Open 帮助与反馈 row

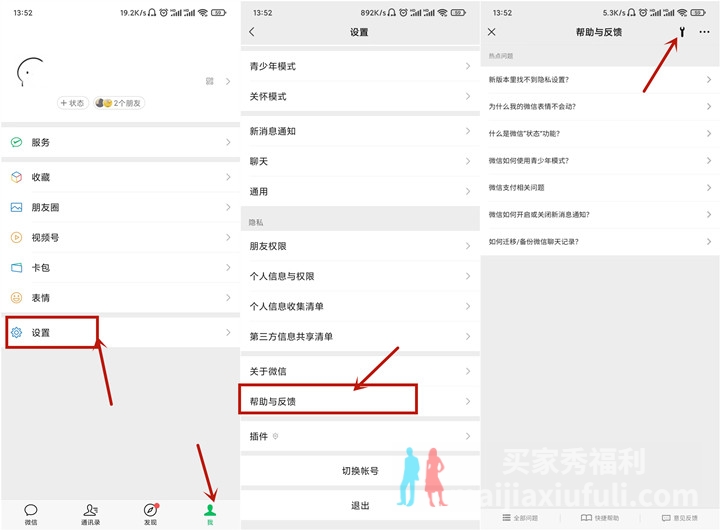(x=360, y=401)
